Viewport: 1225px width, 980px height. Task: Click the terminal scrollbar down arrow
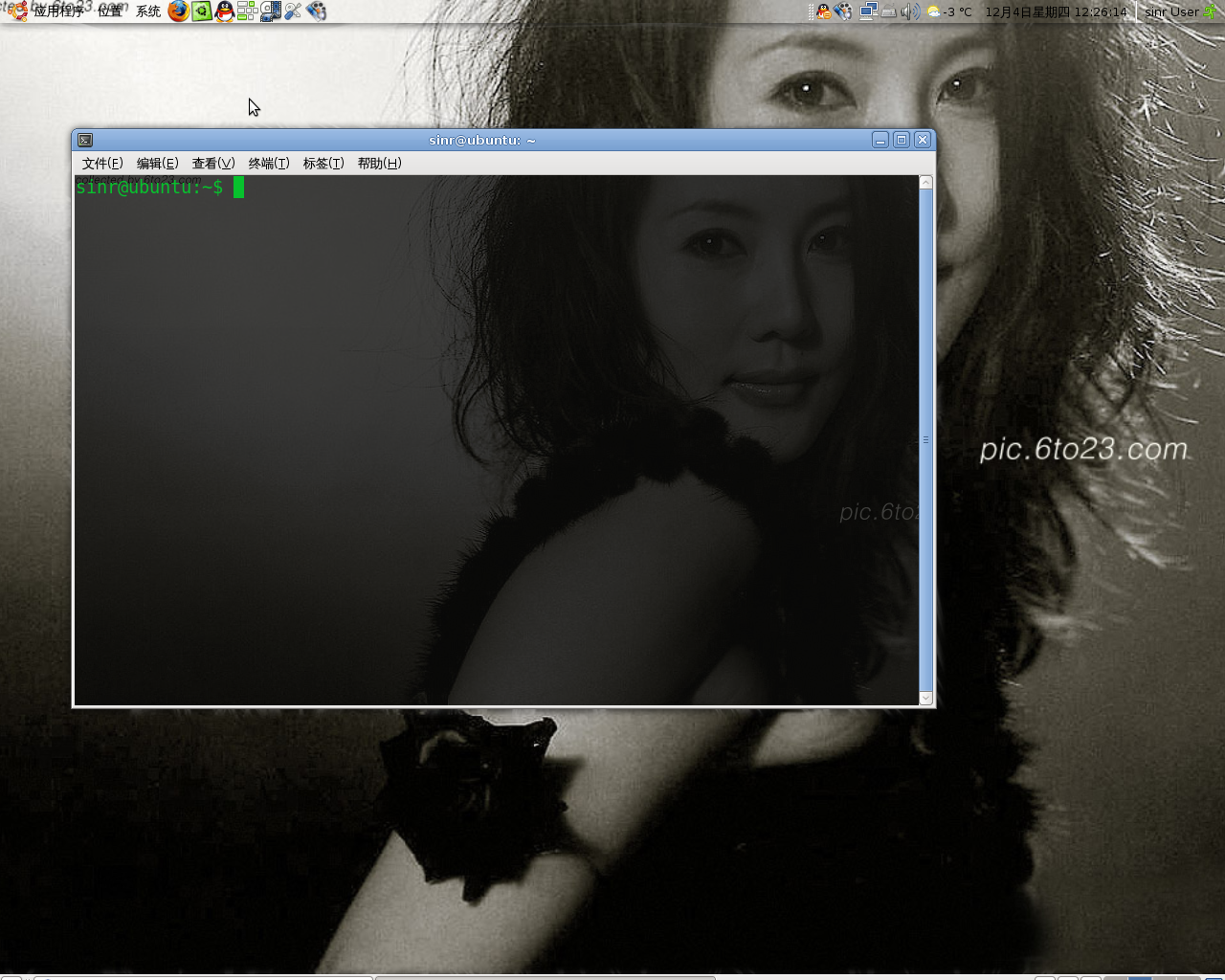(925, 699)
